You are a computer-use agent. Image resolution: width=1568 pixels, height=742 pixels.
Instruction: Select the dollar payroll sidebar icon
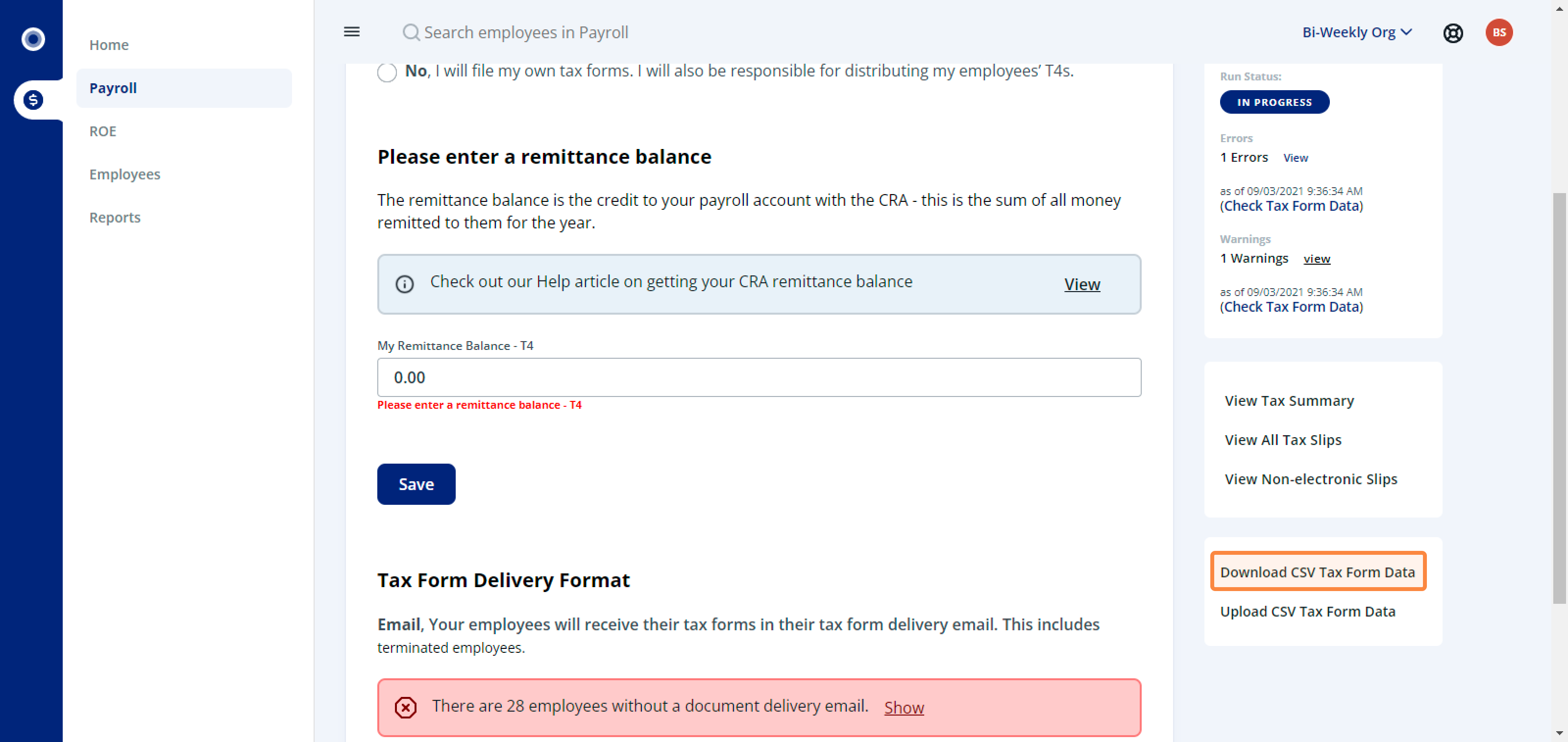point(33,100)
